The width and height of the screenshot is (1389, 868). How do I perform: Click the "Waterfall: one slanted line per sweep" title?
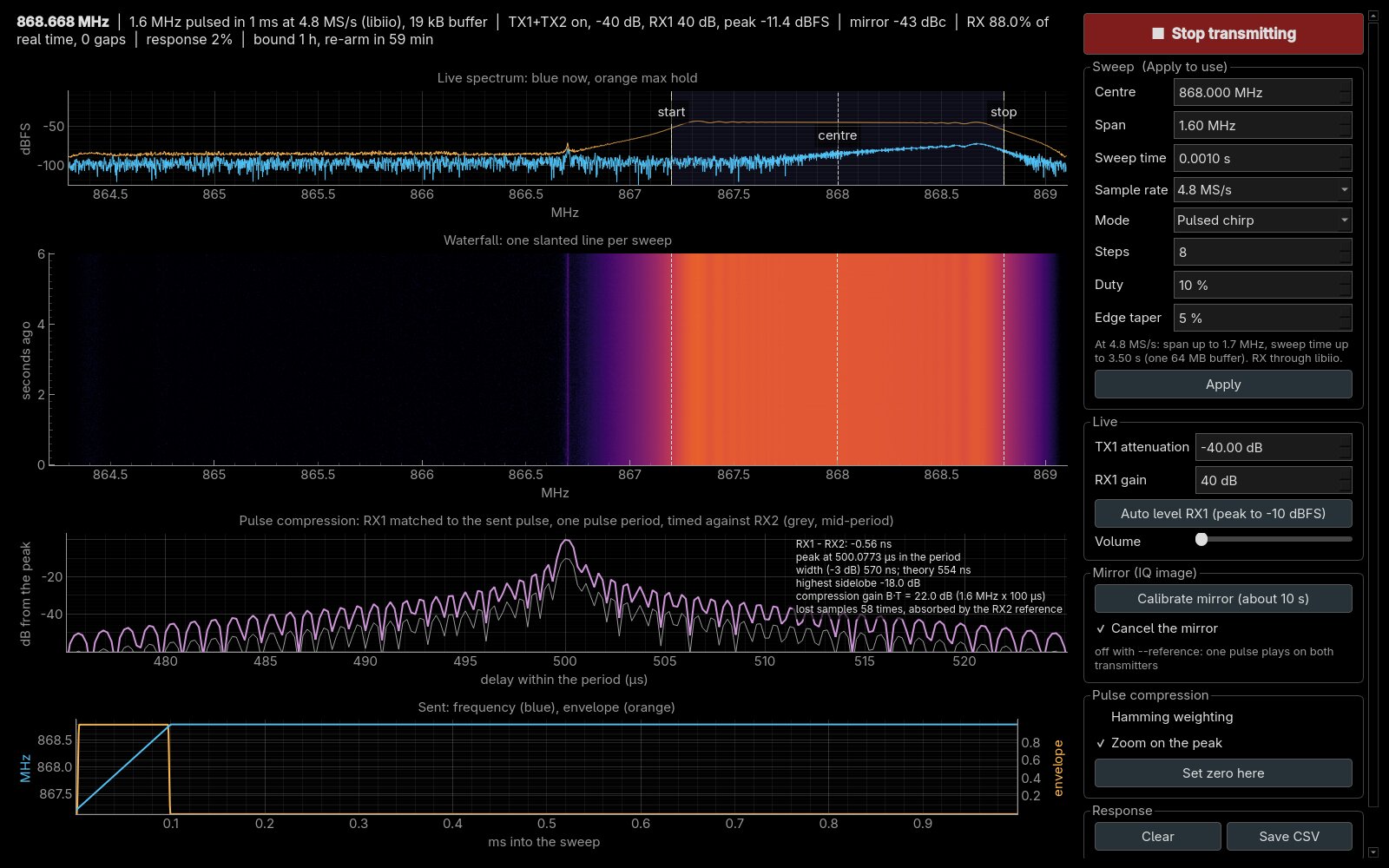point(557,240)
